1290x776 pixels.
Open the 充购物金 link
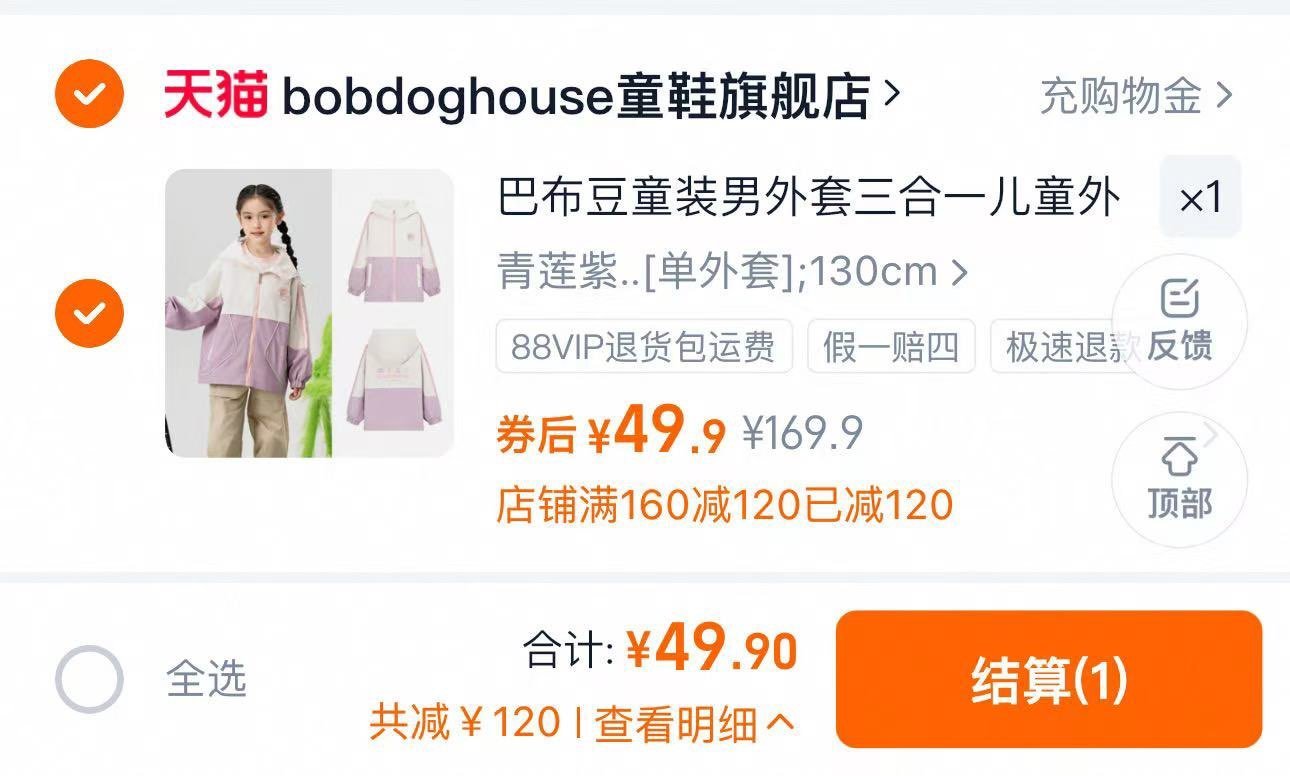[1121, 96]
